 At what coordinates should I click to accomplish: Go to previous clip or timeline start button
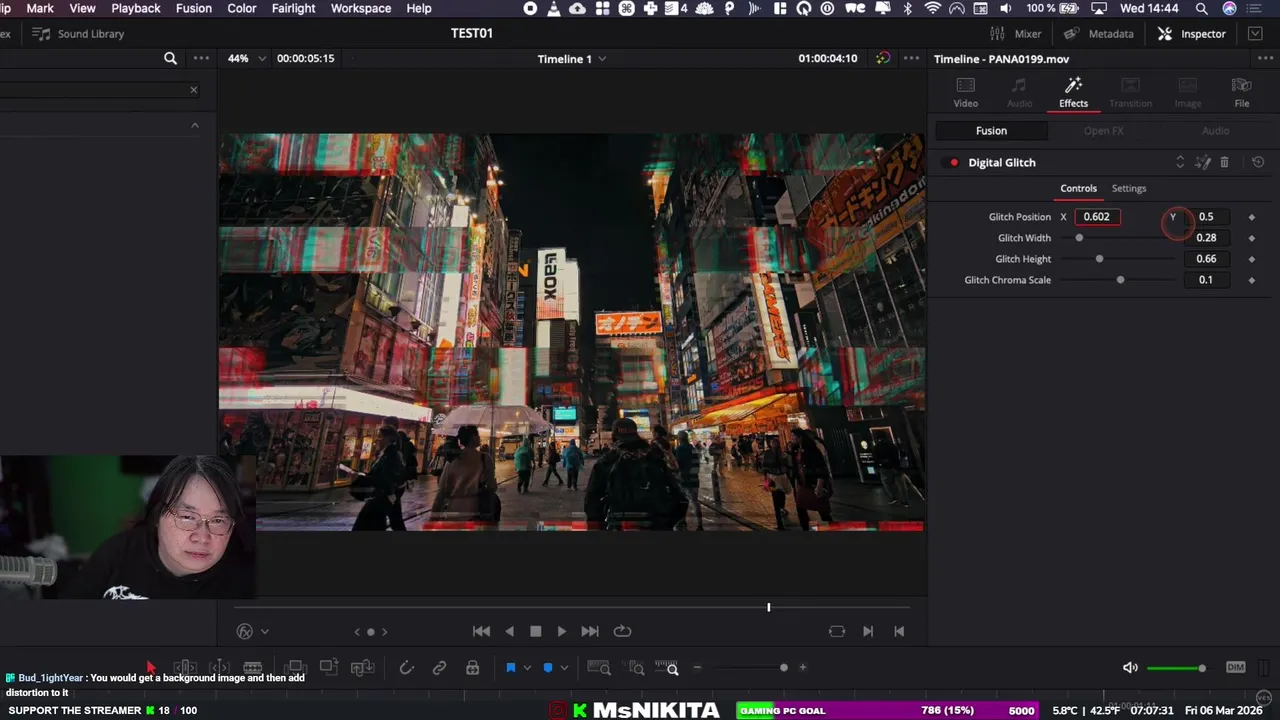point(899,631)
